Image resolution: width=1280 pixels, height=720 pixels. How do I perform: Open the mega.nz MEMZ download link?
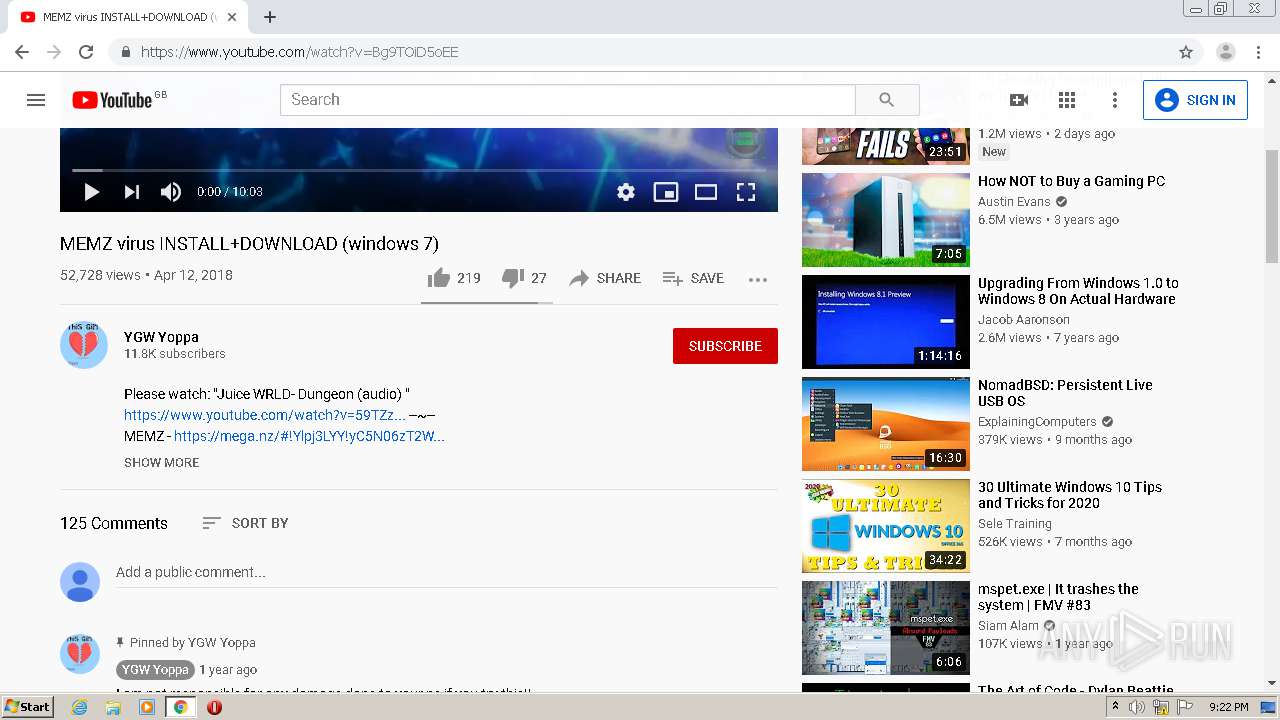pos(309,436)
